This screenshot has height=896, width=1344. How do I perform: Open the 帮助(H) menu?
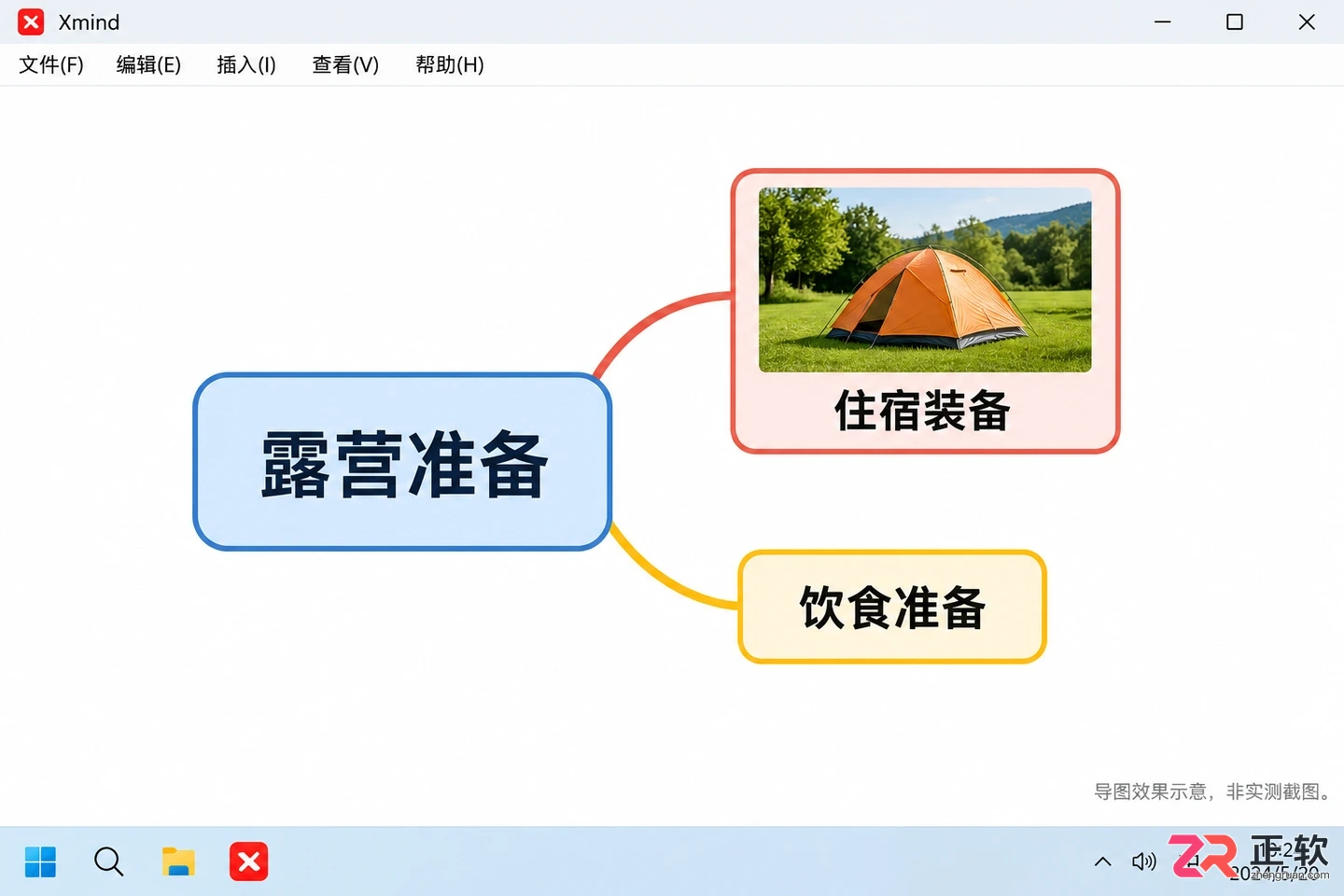(450, 64)
